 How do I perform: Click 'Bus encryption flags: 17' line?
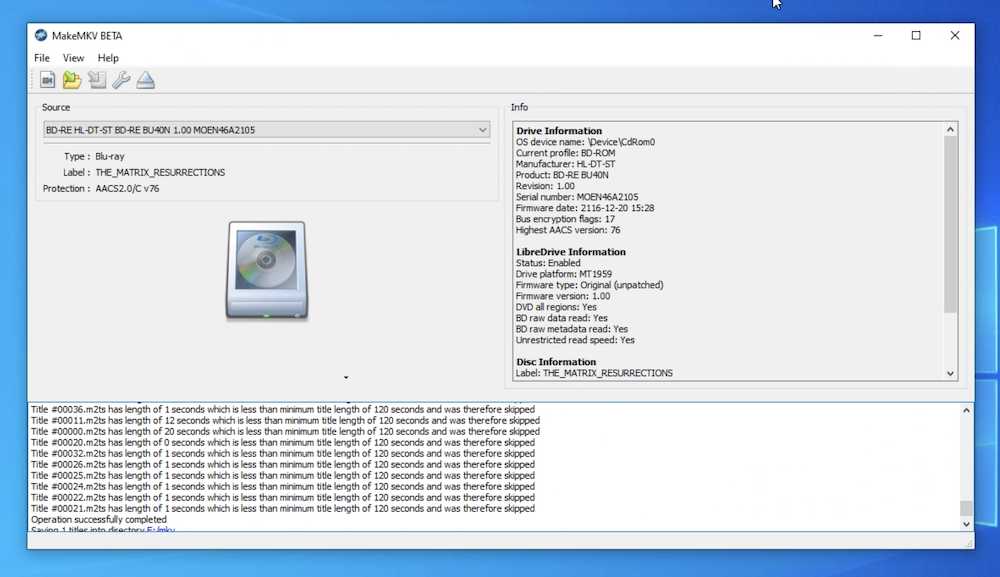(x=565, y=219)
